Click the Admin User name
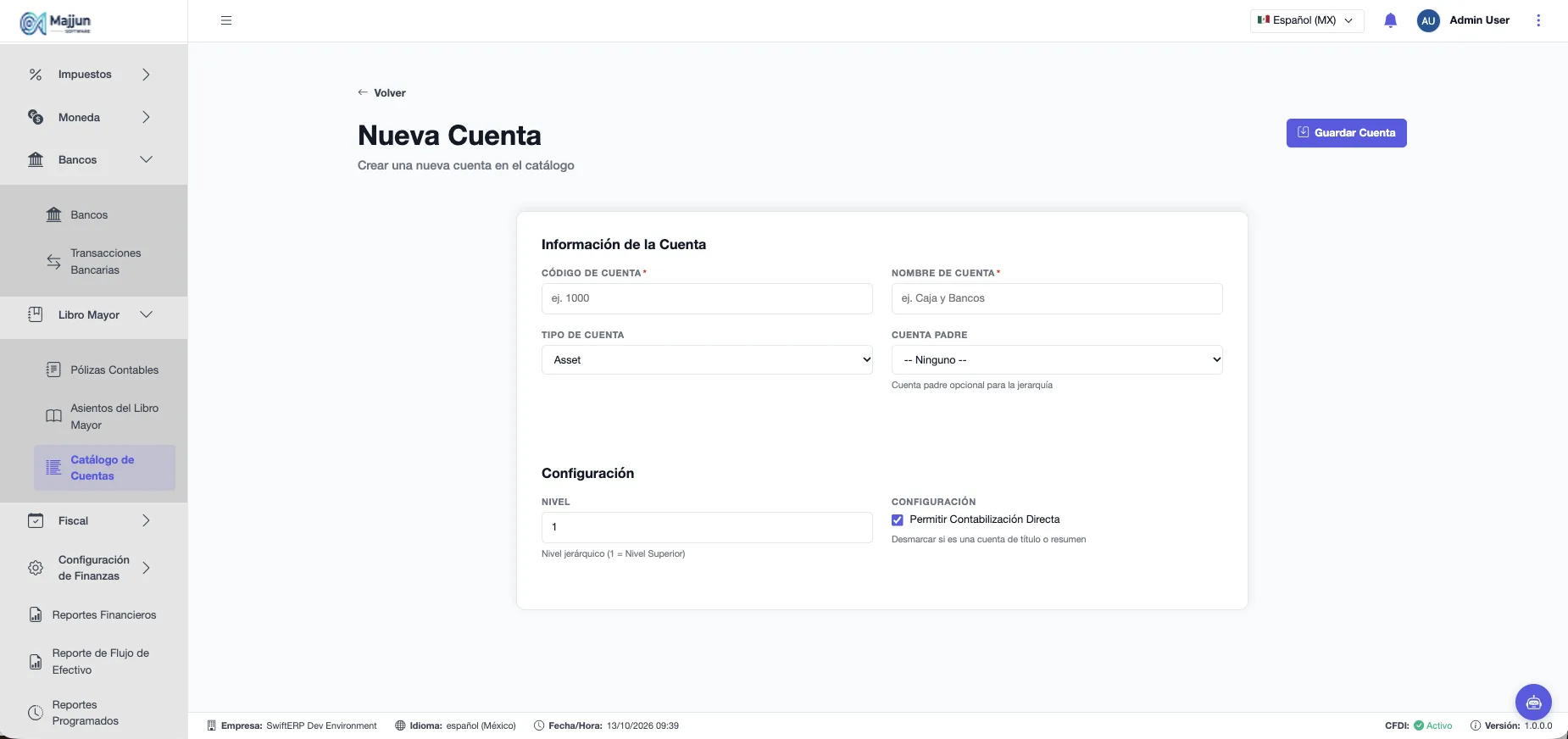 [1479, 20]
